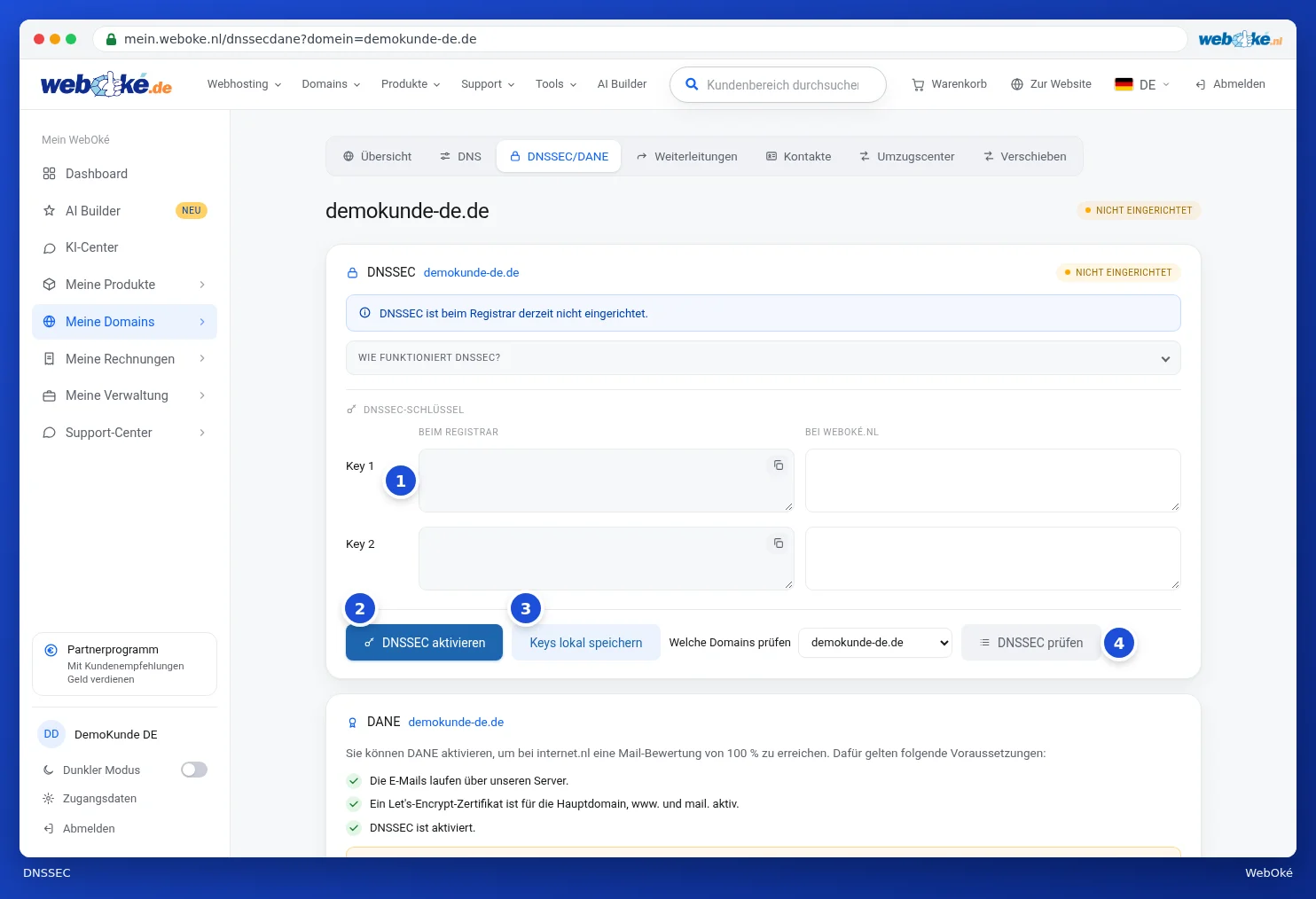Open the demokunde-de.de link beside DANE
This screenshot has width=1316, height=899.
pyautogui.click(x=456, y=723)
